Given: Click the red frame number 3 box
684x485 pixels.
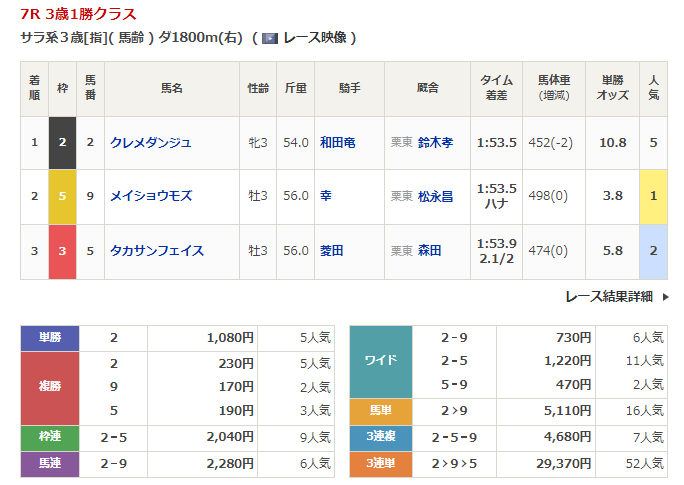Looking at the screenshot, I should coord(62,251).
